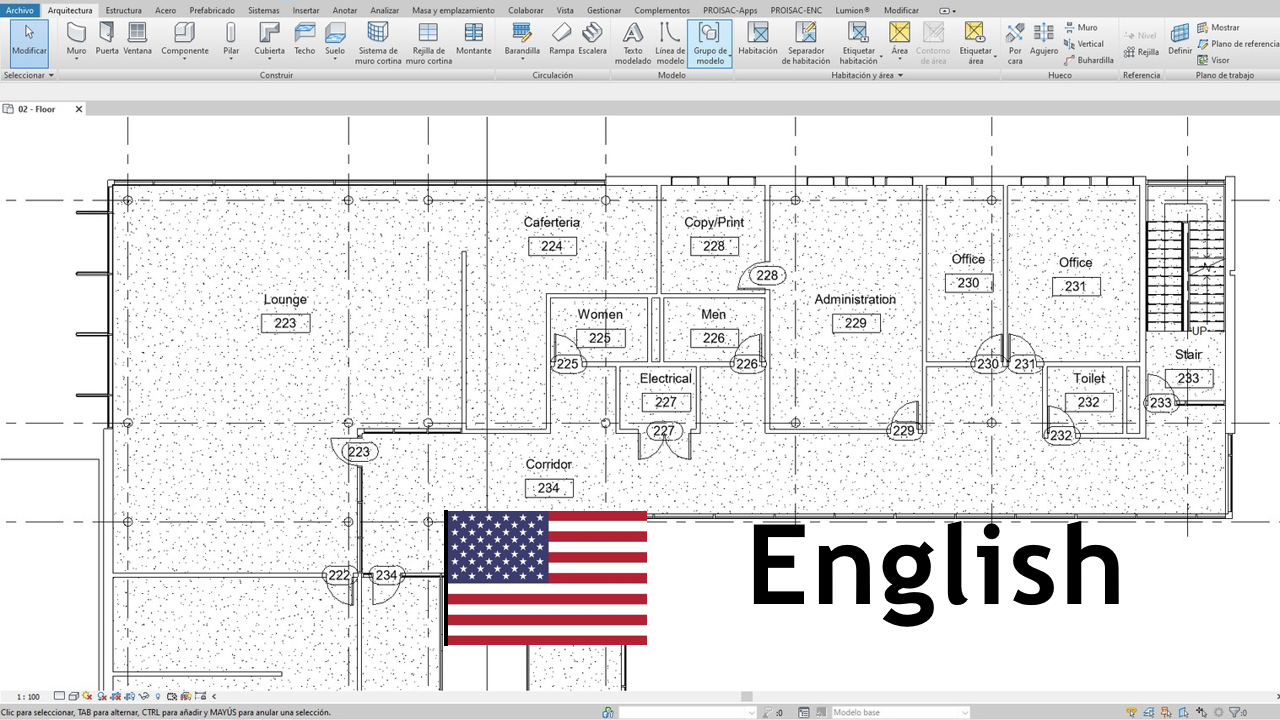The height and width of the screenshot is (720, 1280).
Task: Switch to the Estructura ribbon tab
Action: 123,10
